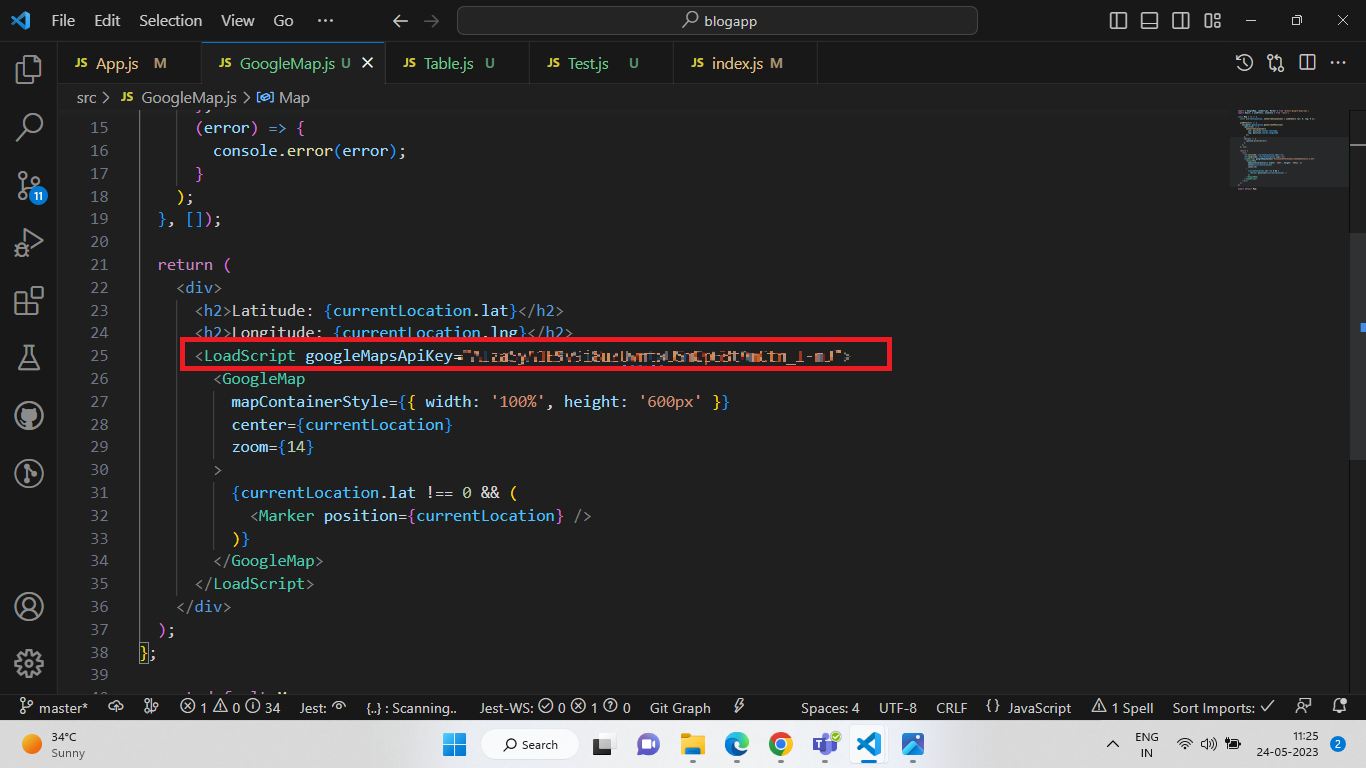The width and height of the screenshot is (1366, 768).
Task: Open the GitHub view in activity bar
Action: point(29,416)
